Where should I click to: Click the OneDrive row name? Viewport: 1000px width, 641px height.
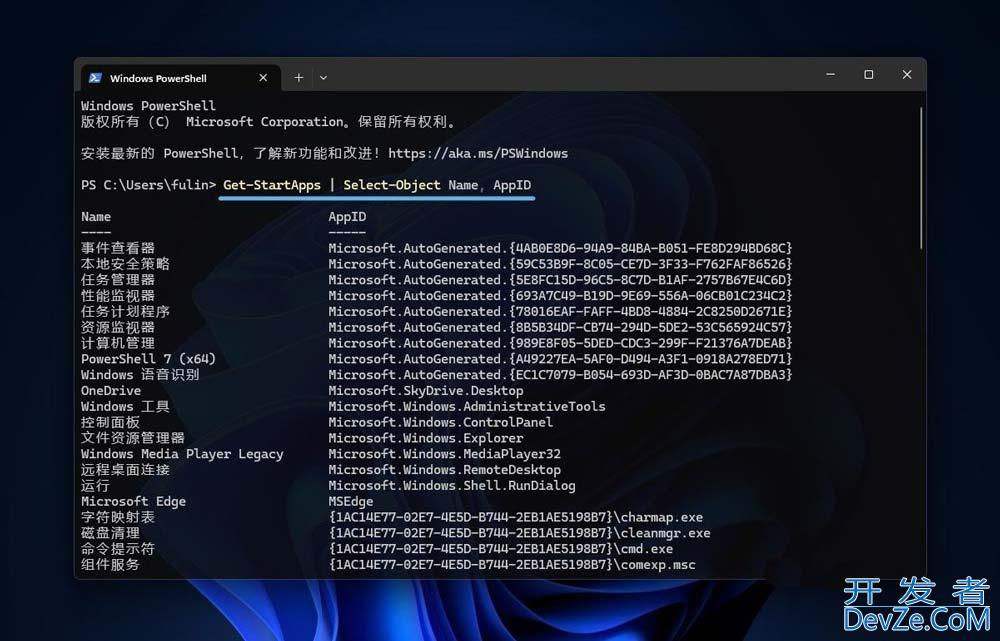coord(111,391)
